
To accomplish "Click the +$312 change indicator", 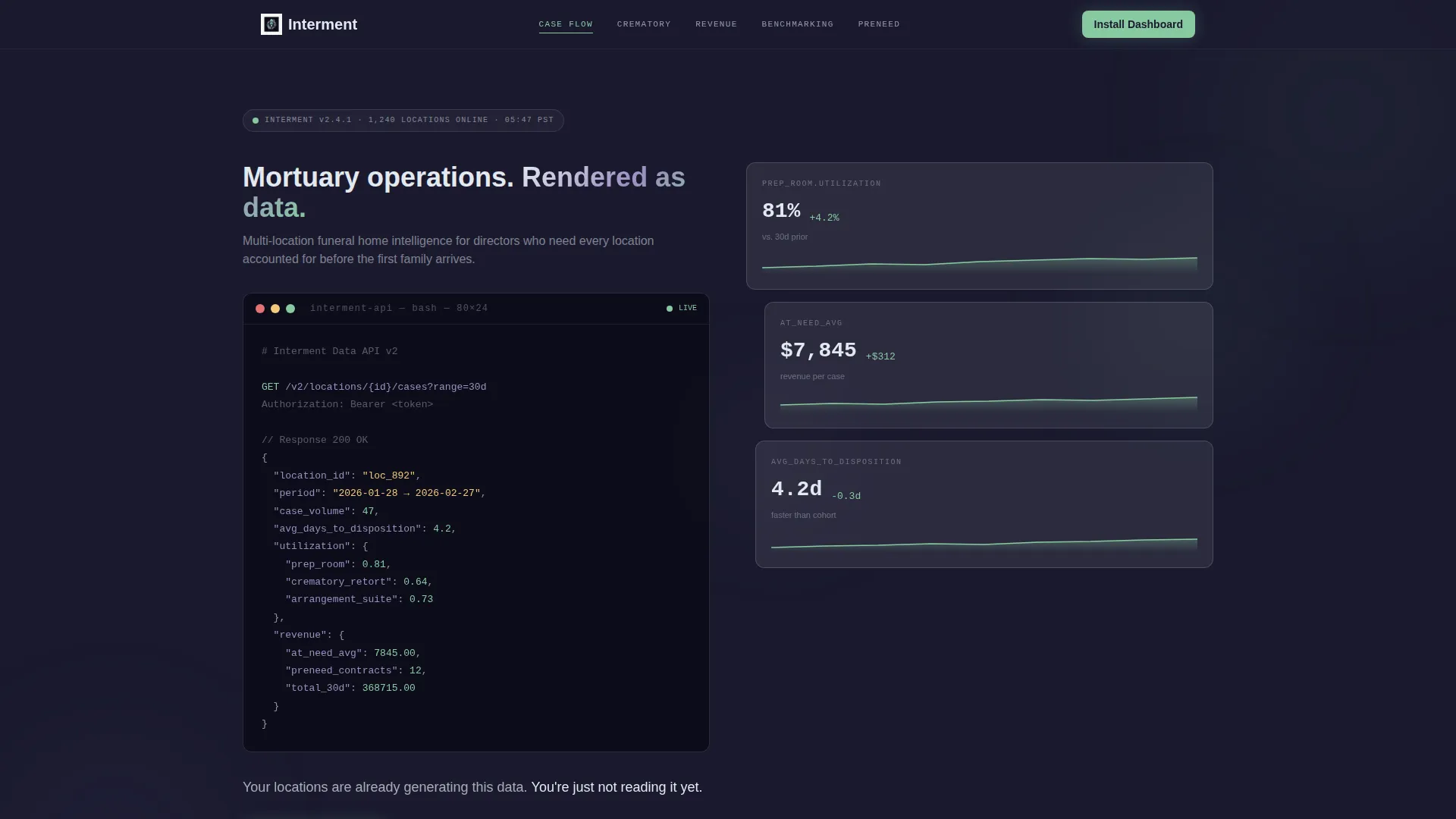I will tap(880, 356).
